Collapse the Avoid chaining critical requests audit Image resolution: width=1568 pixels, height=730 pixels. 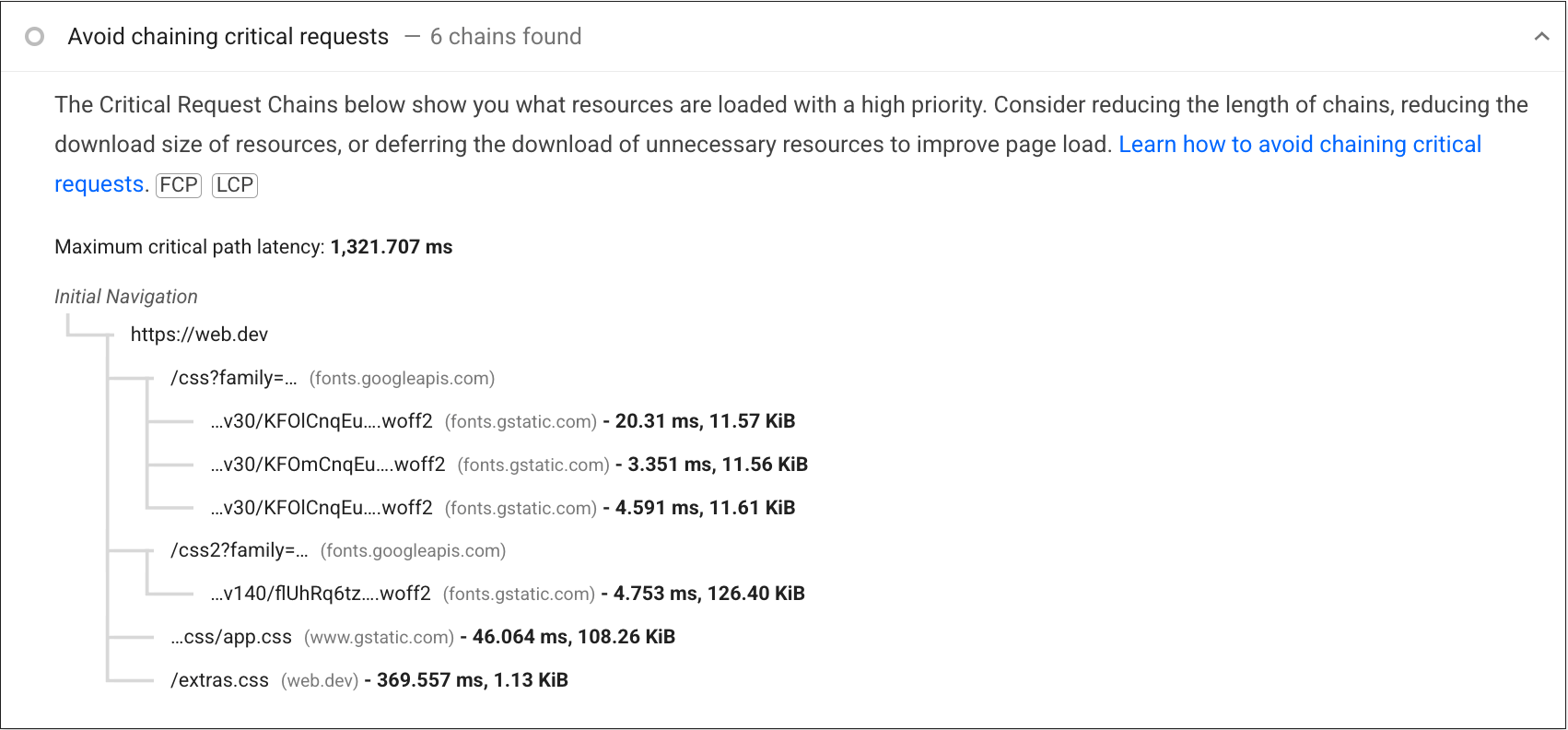tap(1542, 37)
